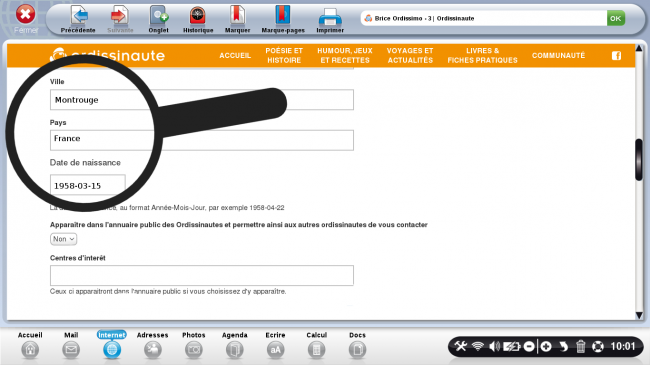The image size is (650, 365).
Task: Open the settings tools icon
Action: (x=461, y=346)
